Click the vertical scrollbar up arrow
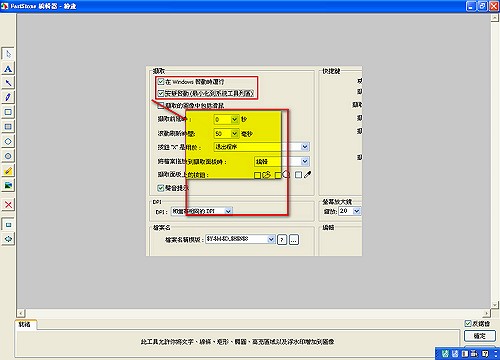This screenshot has height=360, width=500. (495, 18)
